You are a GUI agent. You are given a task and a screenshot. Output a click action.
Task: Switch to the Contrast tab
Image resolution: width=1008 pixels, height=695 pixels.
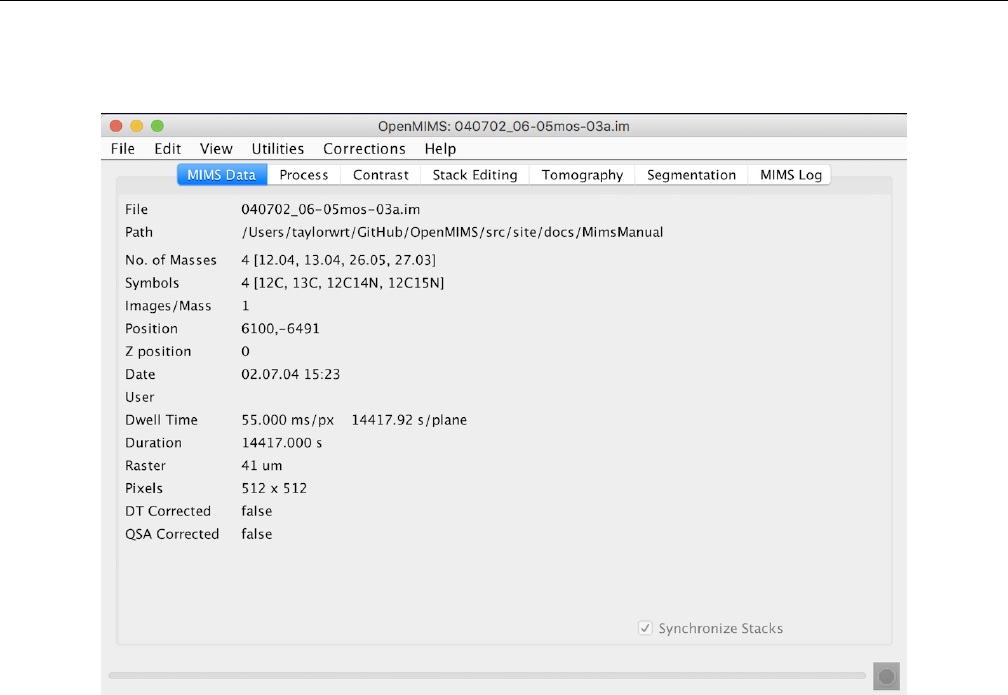point(381,175)
